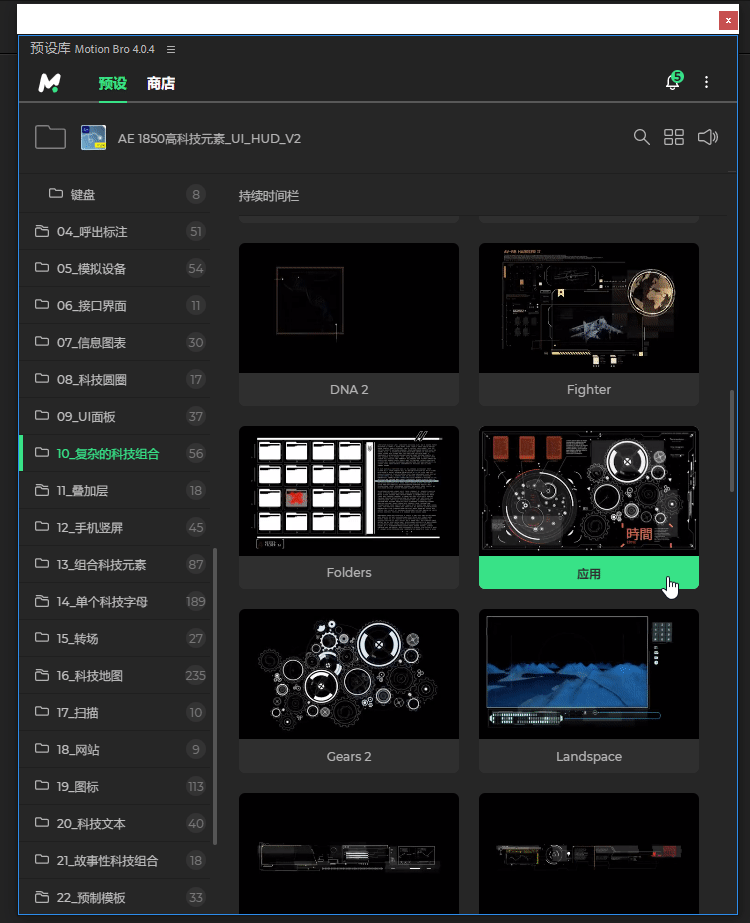The width and height of the screenshot is (750, 923).
Task: Click the 预设库 Motion Bro 4.0.4 panel title
Action: click(x=92, y=49)
